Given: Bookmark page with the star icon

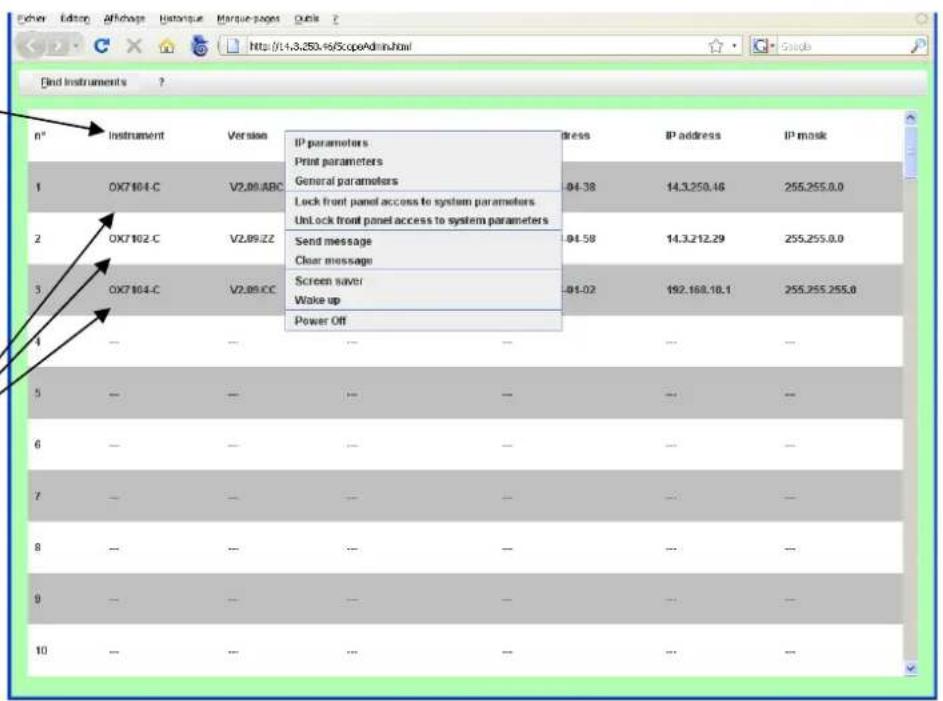Looking at the screenshot, I should (x=715, y=46).
